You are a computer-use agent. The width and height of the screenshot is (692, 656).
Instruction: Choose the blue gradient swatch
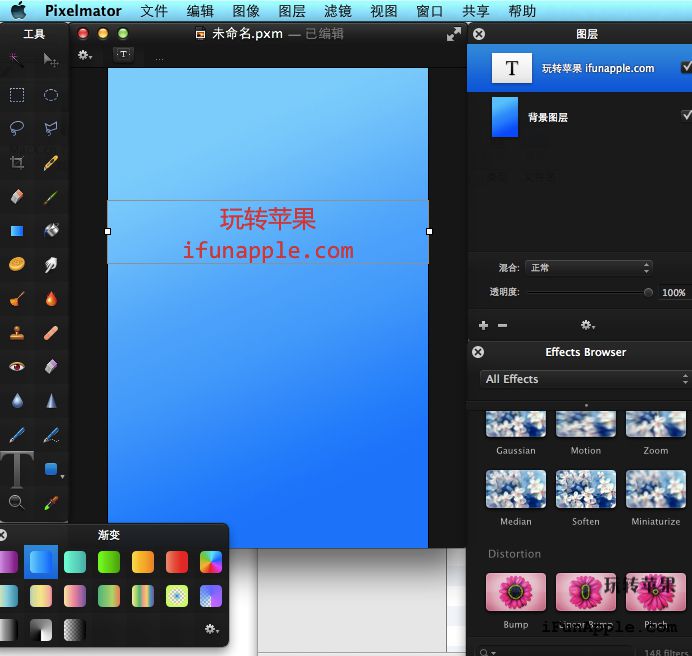pyautogui.click(x=41, y=562)
